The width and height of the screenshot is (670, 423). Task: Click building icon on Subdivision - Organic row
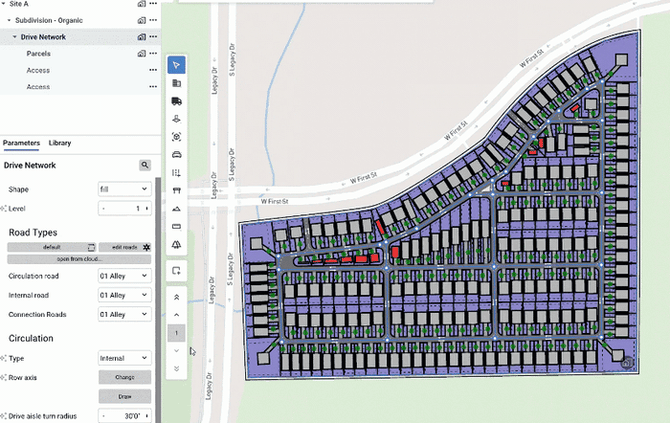141,20
